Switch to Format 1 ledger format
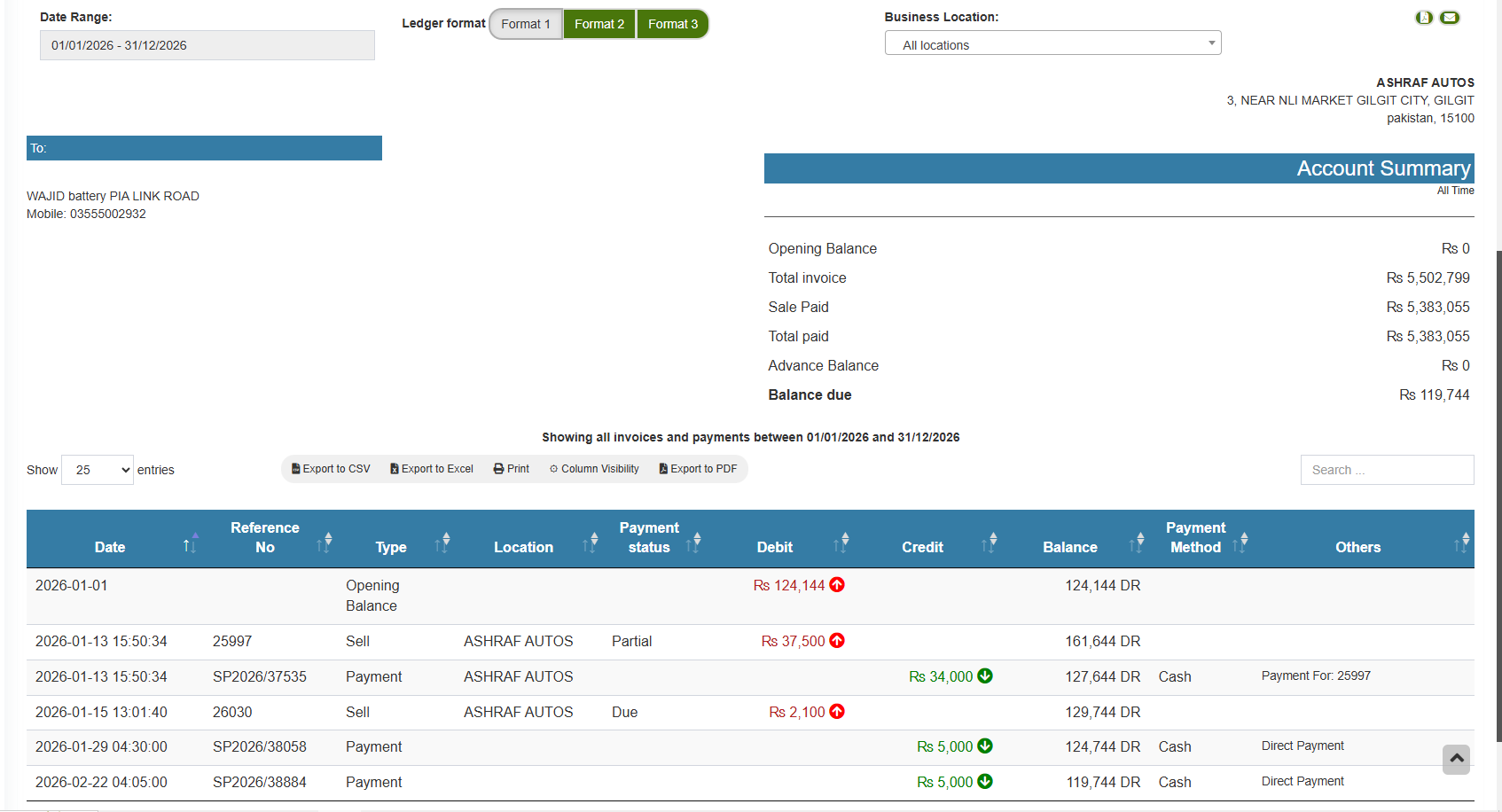 [x=526, y=24]
